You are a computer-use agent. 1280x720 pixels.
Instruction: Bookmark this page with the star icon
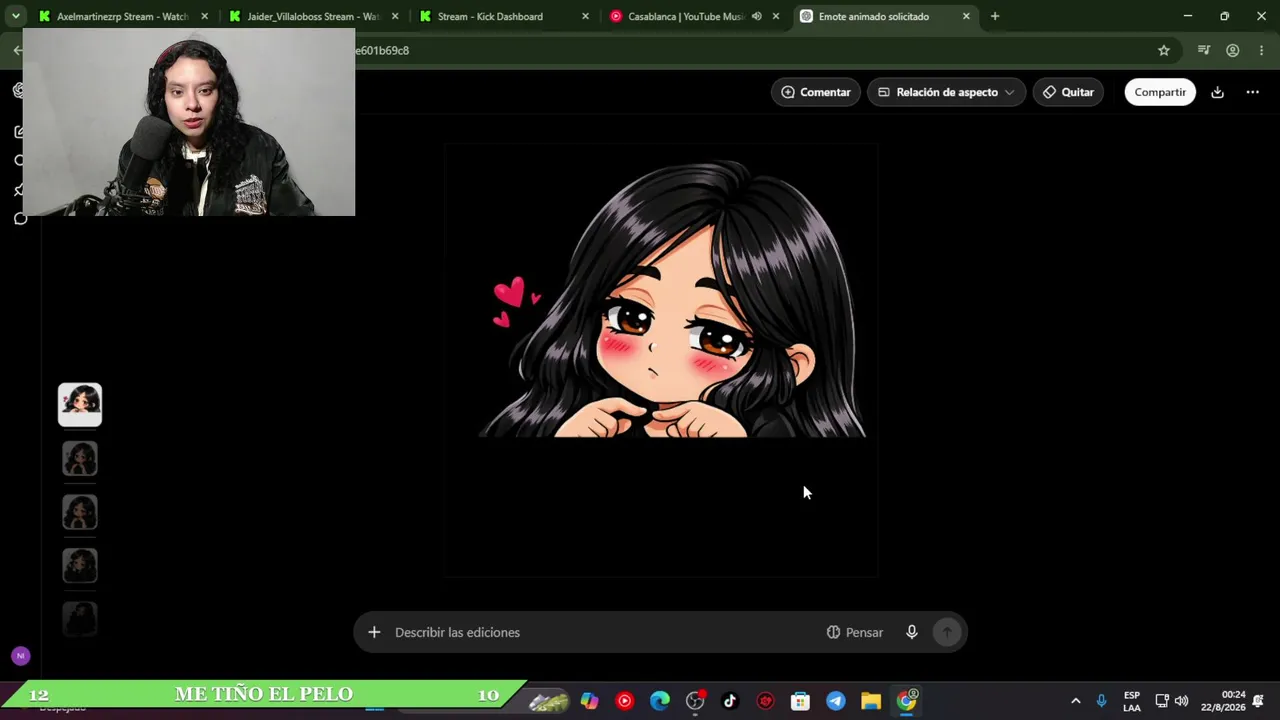coord(1164,50)
